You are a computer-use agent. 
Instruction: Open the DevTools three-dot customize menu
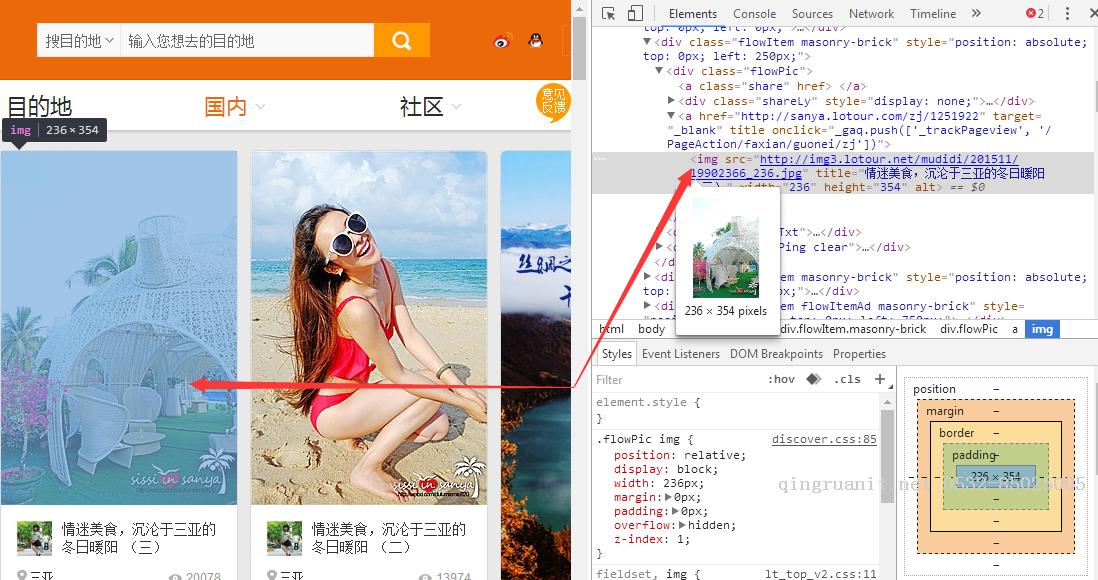pyautogui.click(x=1066, y=13)
